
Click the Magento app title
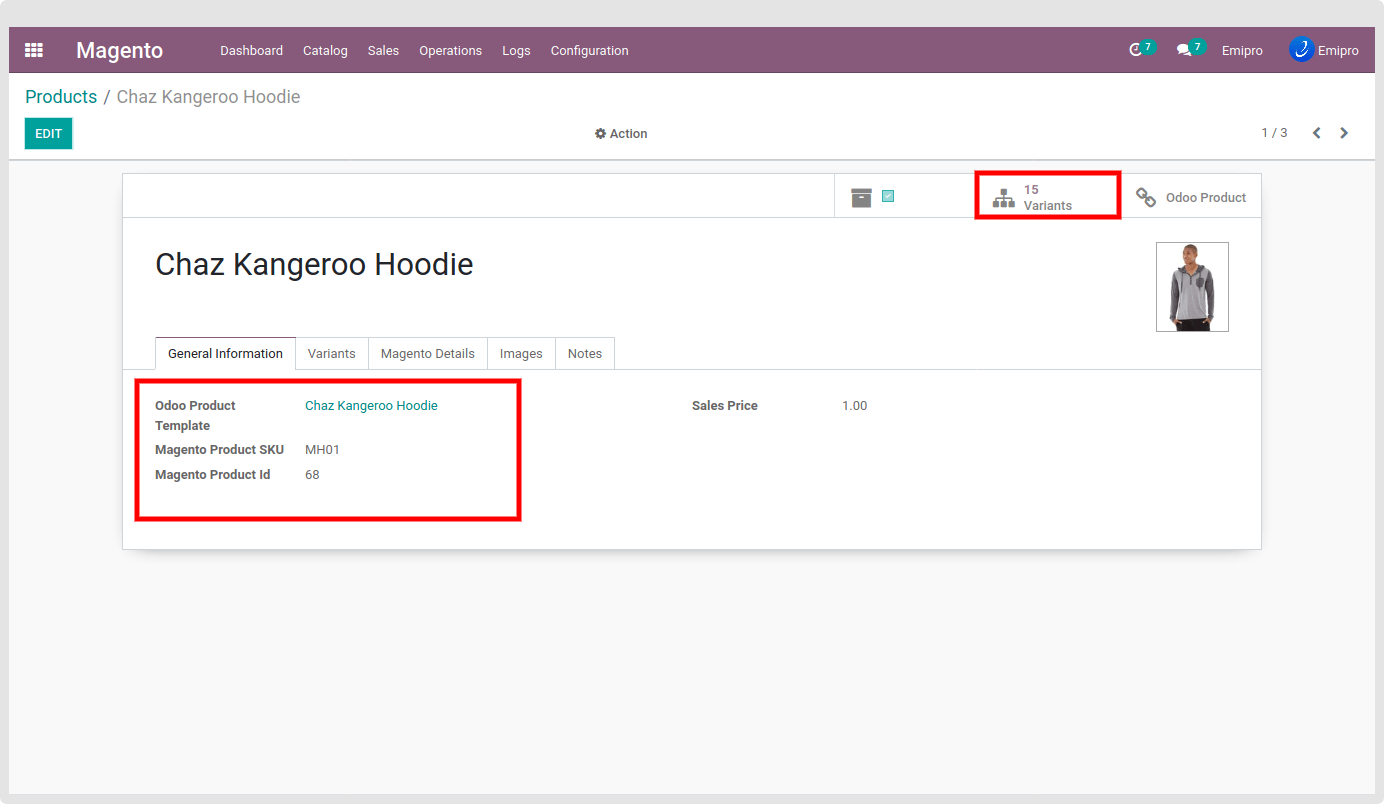pos(119,50)
